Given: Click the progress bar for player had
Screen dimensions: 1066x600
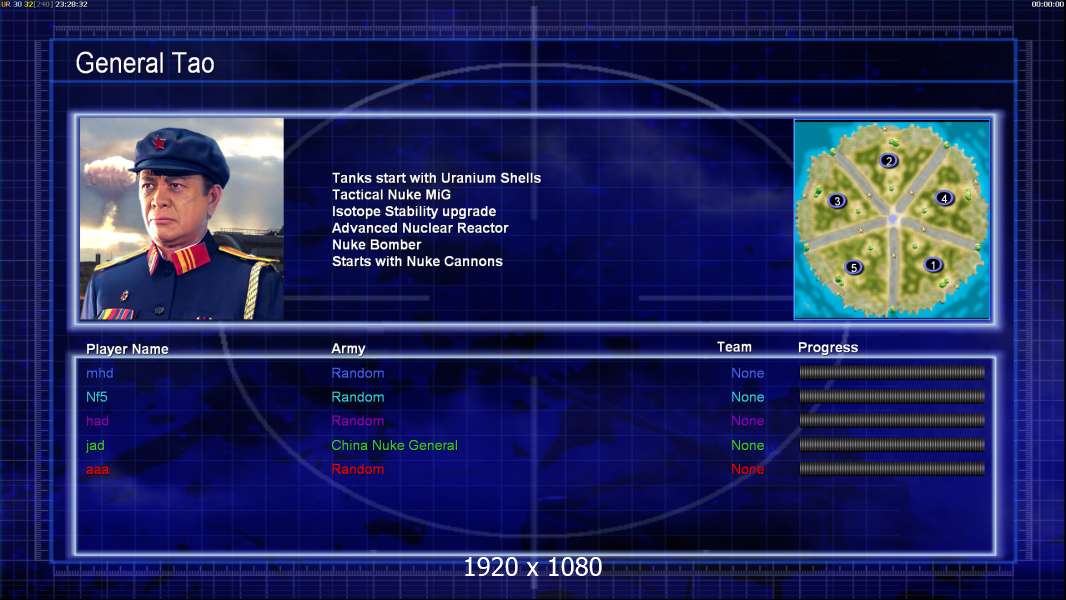Looking at the screenshot, I should point(892,421).
